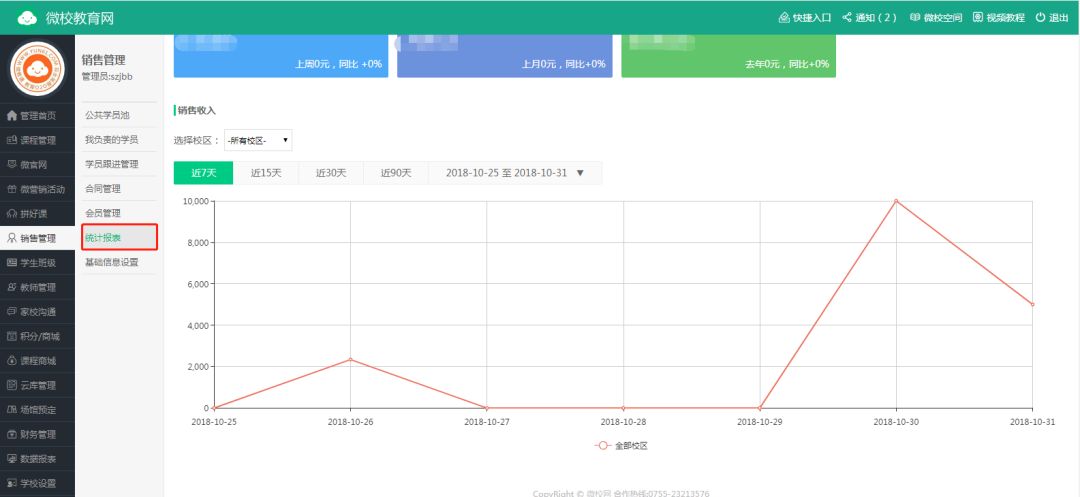Open 课程商城 in sidebar
The height and width of the screenshot is (497, 1080).
(37, 361)
